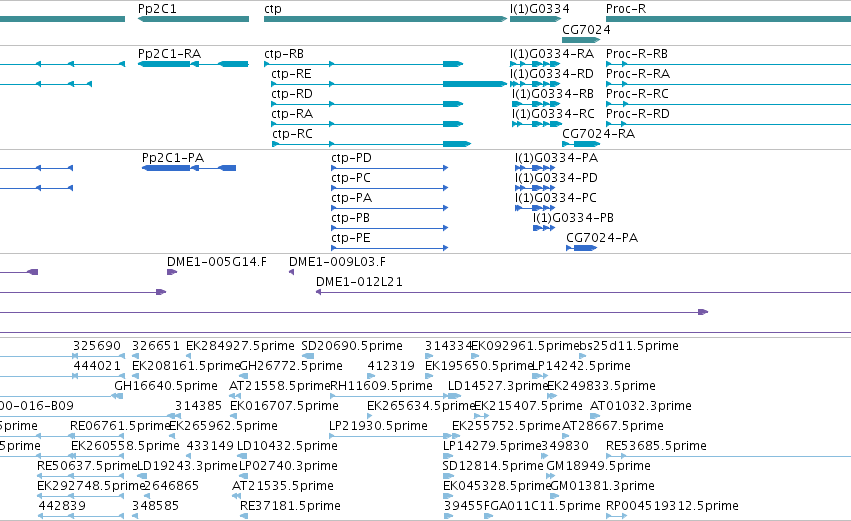
Task: Select ctp-PA protein label
Action: [x=352, y=198]
